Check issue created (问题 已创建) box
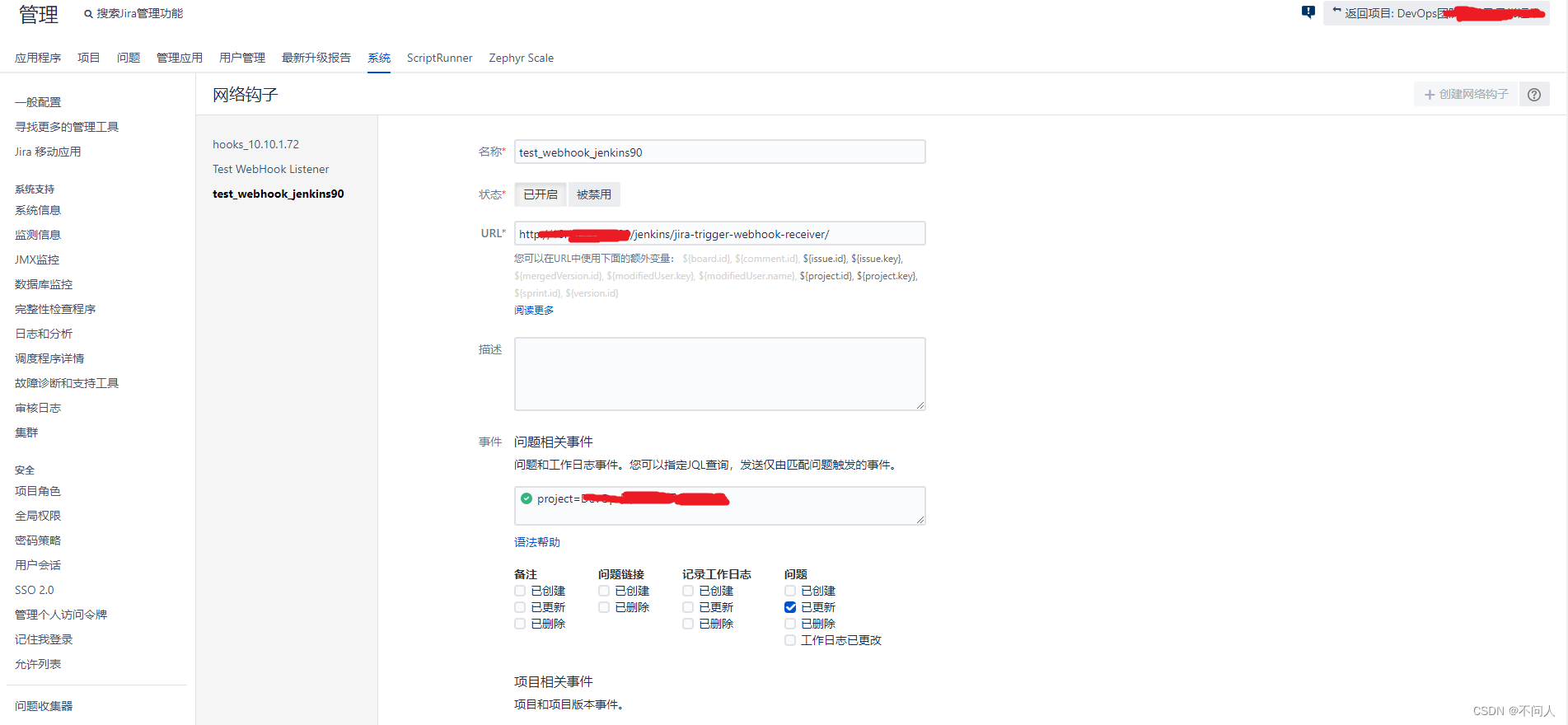 pos(790,591)
